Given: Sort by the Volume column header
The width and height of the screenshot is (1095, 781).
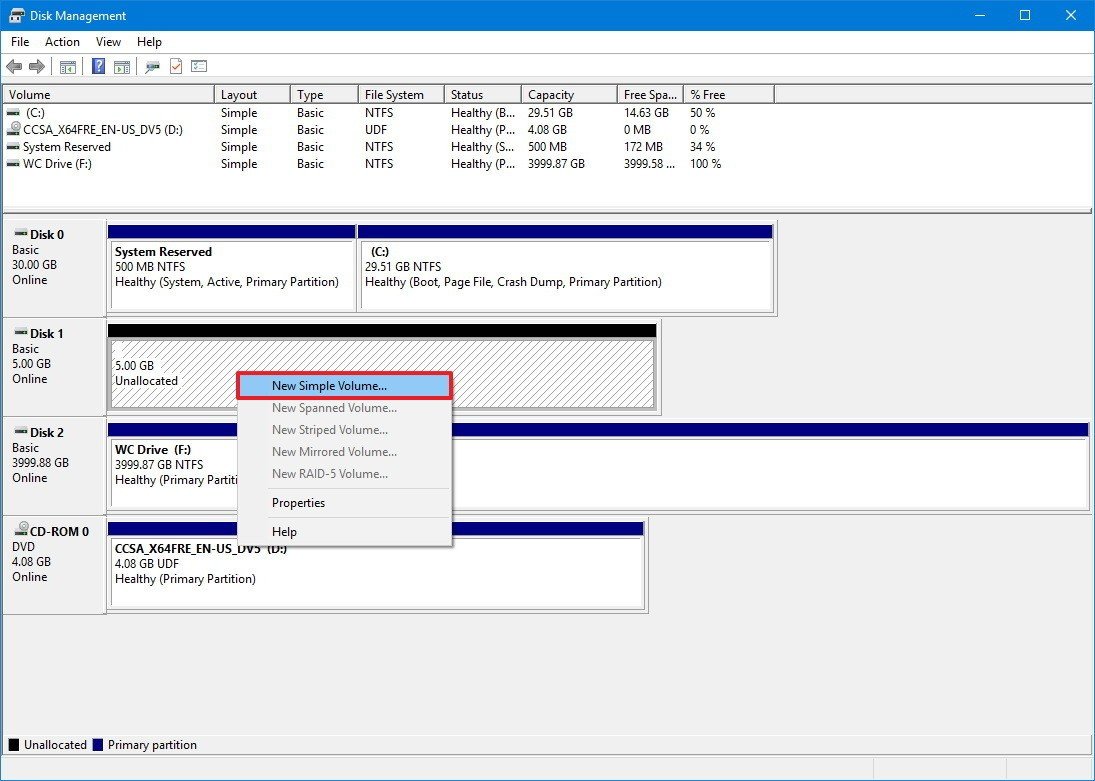Looking at the screenshot, I should 108,94.
